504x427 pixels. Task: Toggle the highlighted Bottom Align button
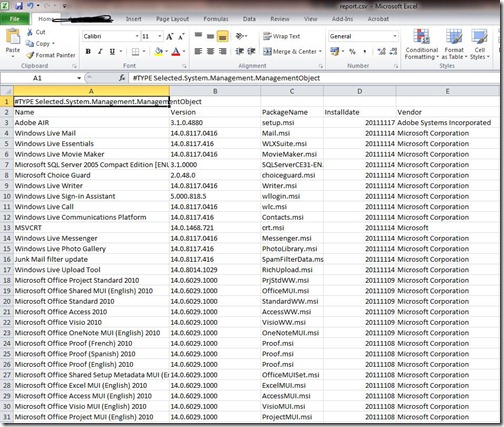coord(223,36)
